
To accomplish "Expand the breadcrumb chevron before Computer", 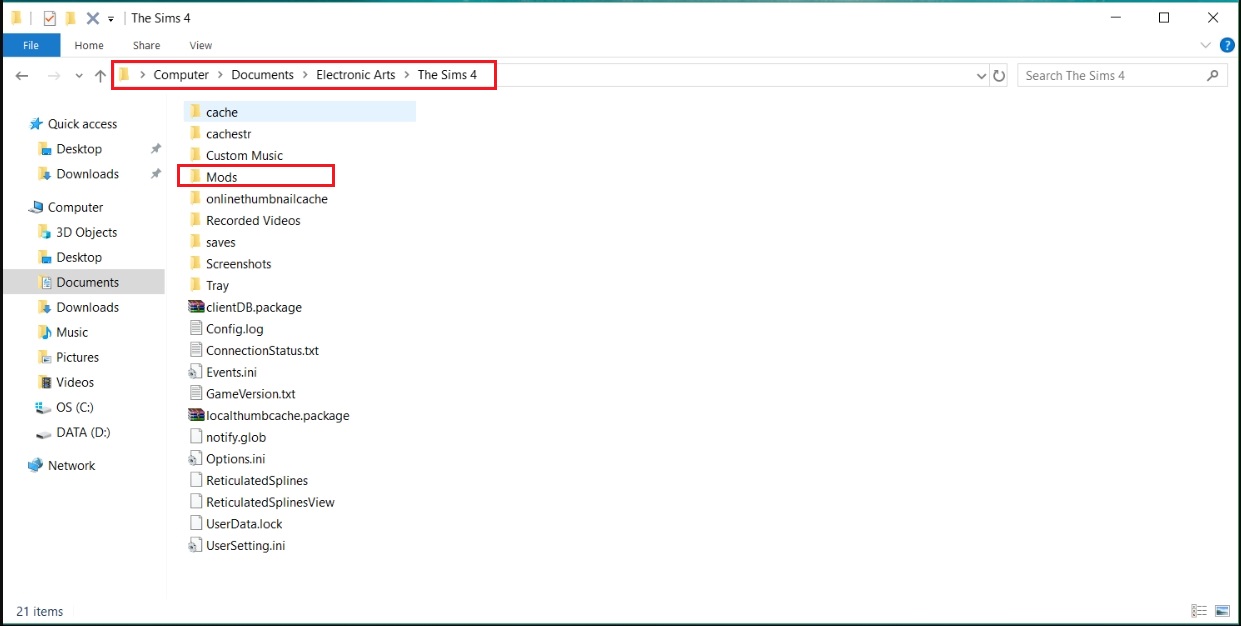I will click(x=143, y=75).
